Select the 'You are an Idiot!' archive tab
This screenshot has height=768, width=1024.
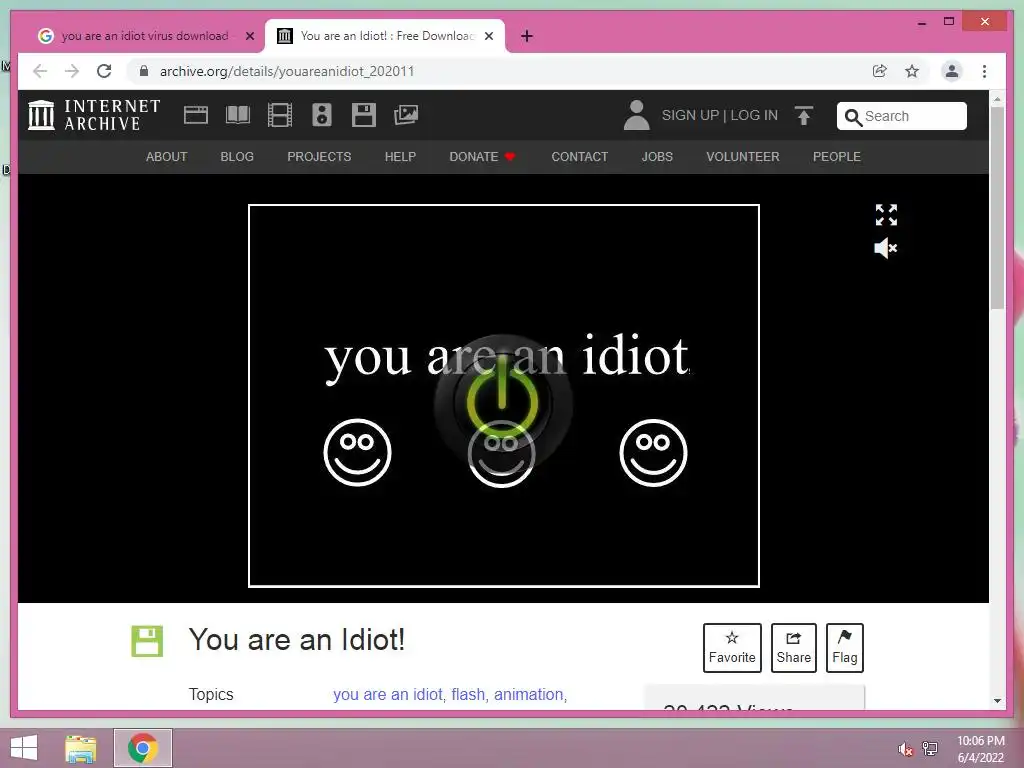point(385,36)
